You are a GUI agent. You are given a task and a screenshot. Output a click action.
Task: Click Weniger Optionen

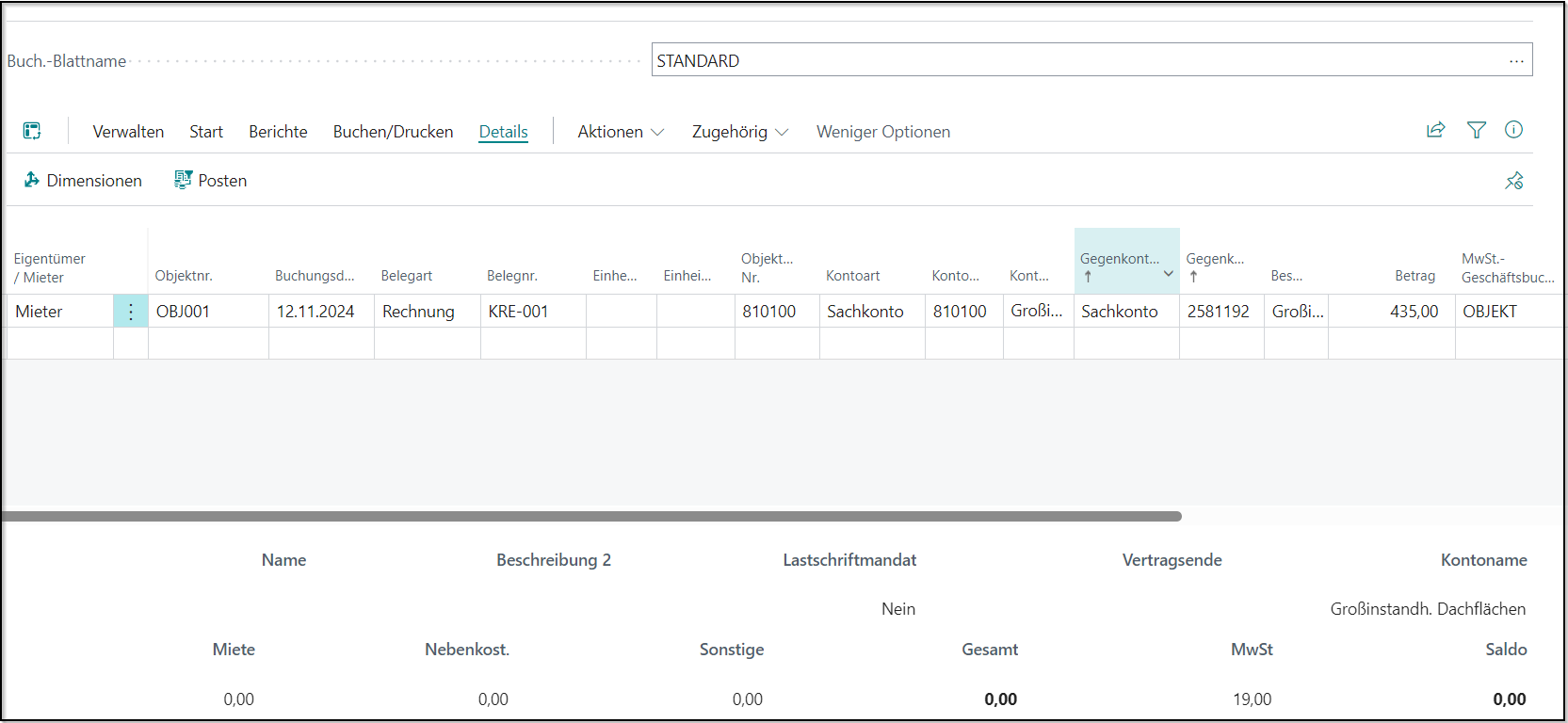click(882, 132)
